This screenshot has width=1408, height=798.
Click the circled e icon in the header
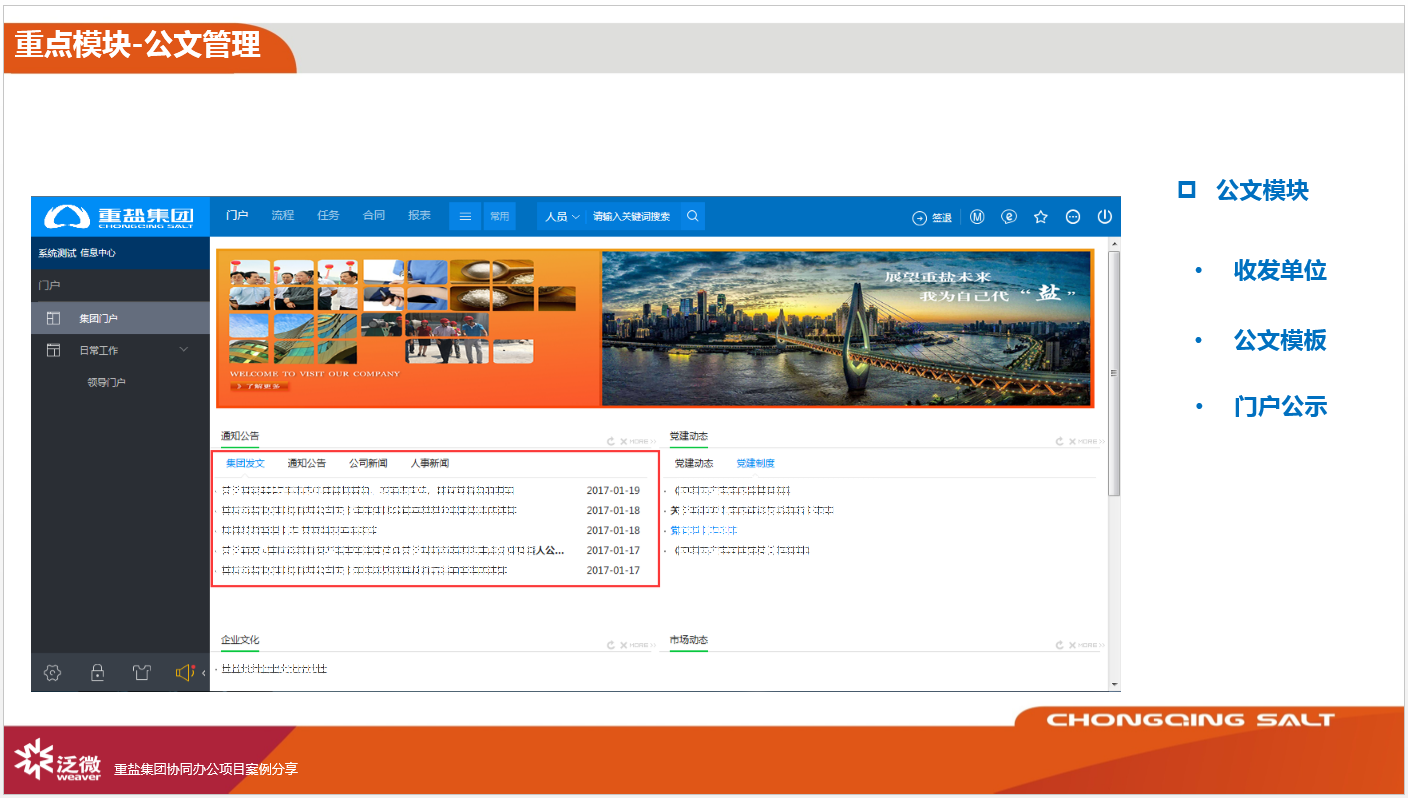coord(1009,217)
